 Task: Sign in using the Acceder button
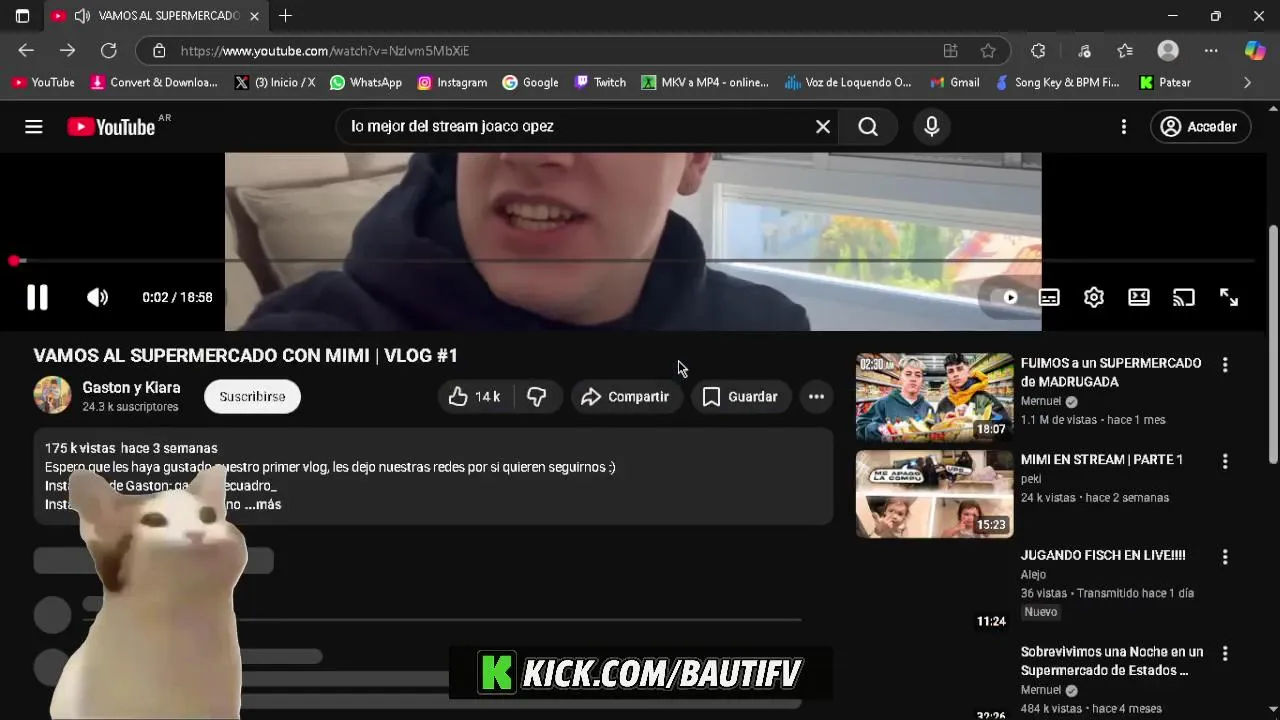1200,127
